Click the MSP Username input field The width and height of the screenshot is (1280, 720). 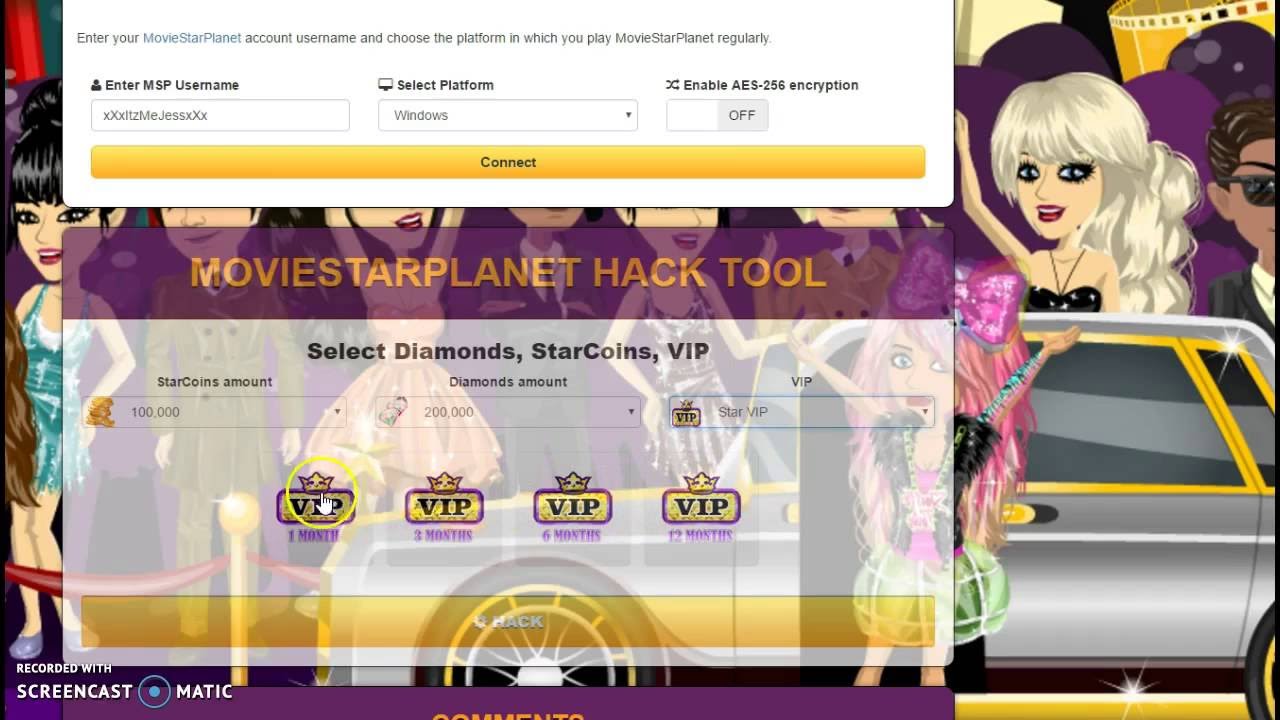pos(220,115)
